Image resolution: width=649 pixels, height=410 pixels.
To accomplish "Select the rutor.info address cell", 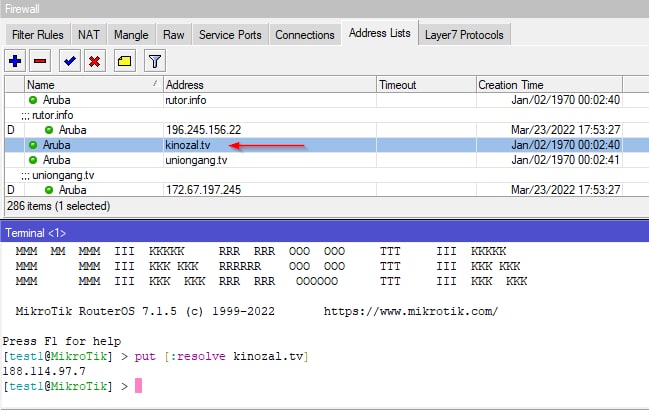I will click(186, 100).
